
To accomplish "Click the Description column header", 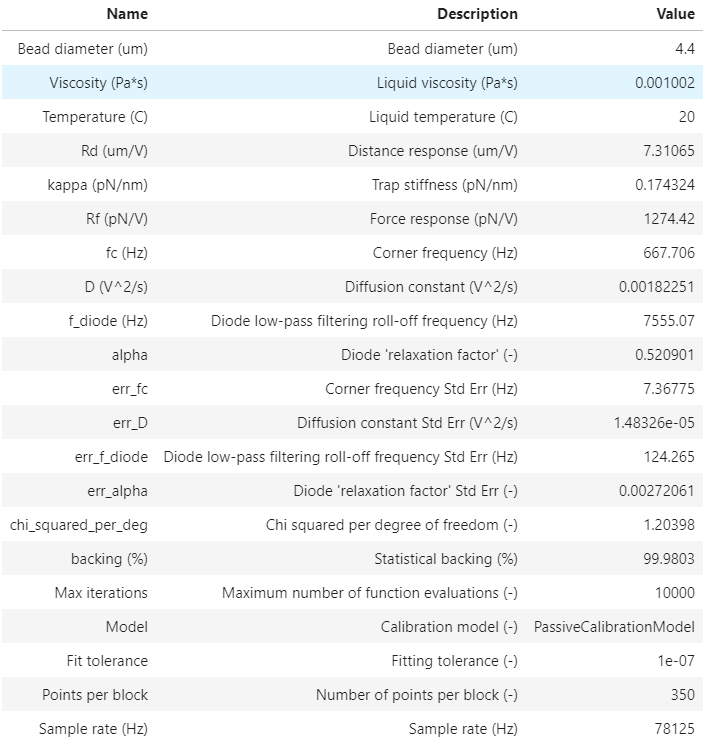I will (x=477, y=14).
